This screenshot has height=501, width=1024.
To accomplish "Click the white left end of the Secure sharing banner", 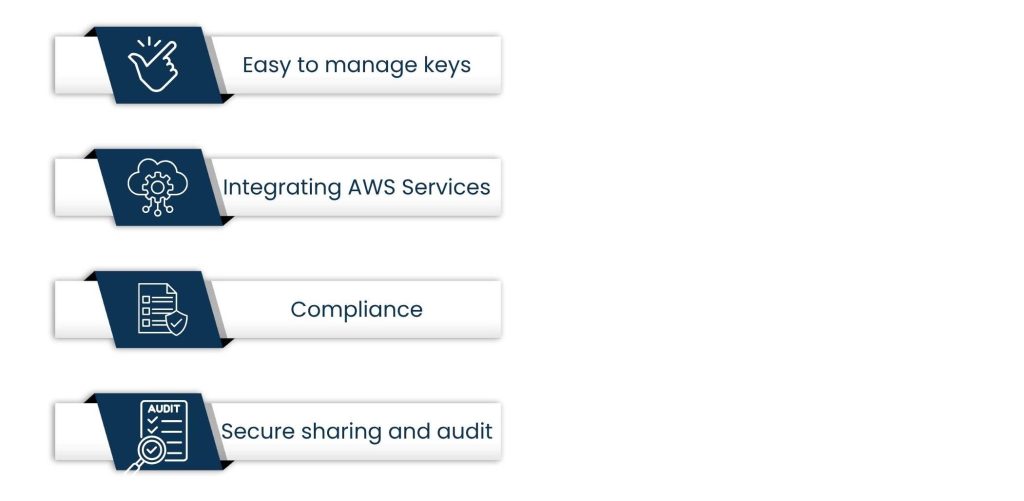I will [x=73, y=431].
